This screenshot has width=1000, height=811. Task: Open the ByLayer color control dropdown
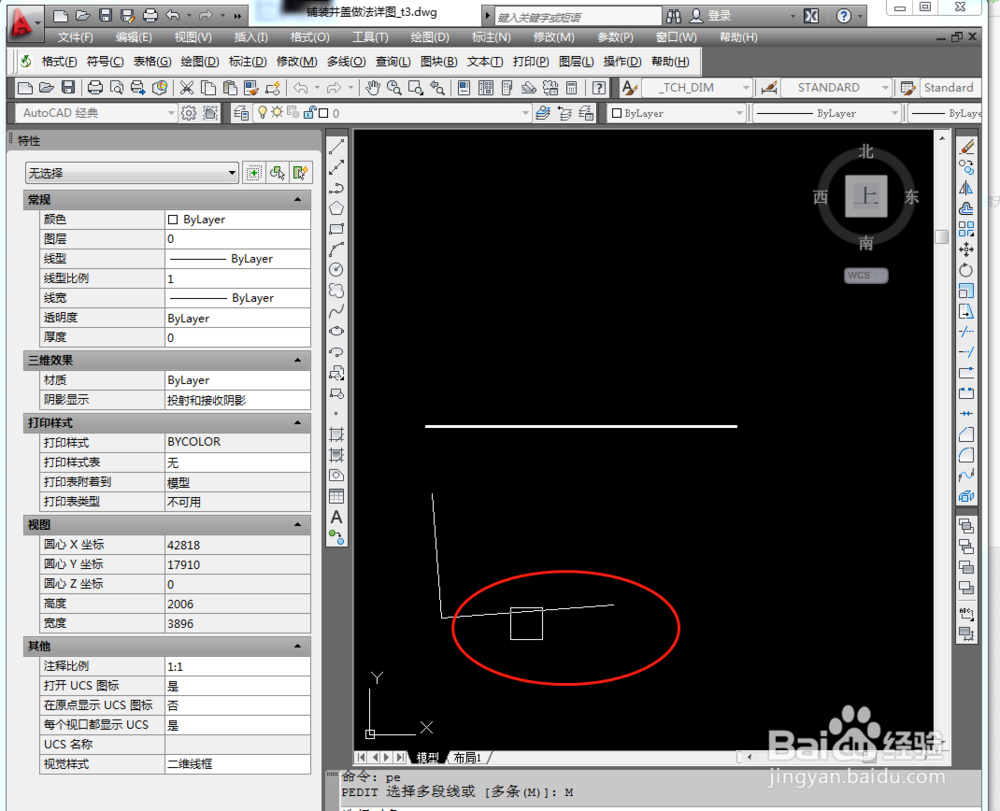click(676, 113)
